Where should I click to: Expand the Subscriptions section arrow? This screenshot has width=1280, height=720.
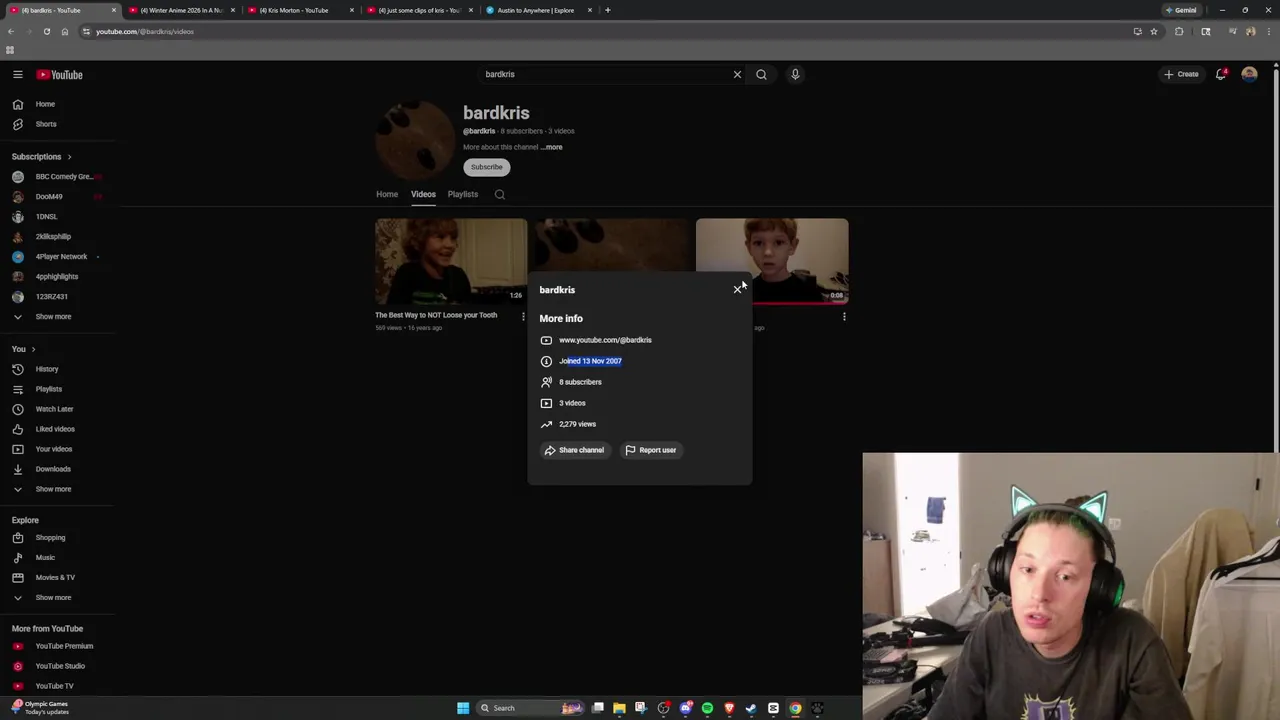(69, 157)
